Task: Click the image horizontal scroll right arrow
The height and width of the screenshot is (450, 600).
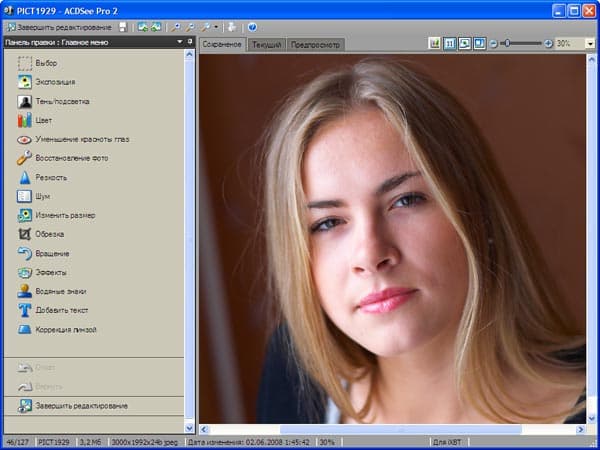Action: tap(580, 429)
